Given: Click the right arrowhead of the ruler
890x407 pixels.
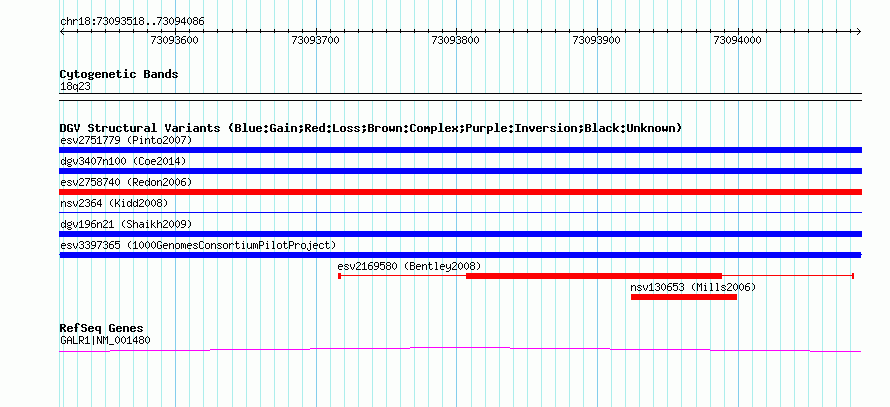Looking at the screenshot, I should coord(859,31).
